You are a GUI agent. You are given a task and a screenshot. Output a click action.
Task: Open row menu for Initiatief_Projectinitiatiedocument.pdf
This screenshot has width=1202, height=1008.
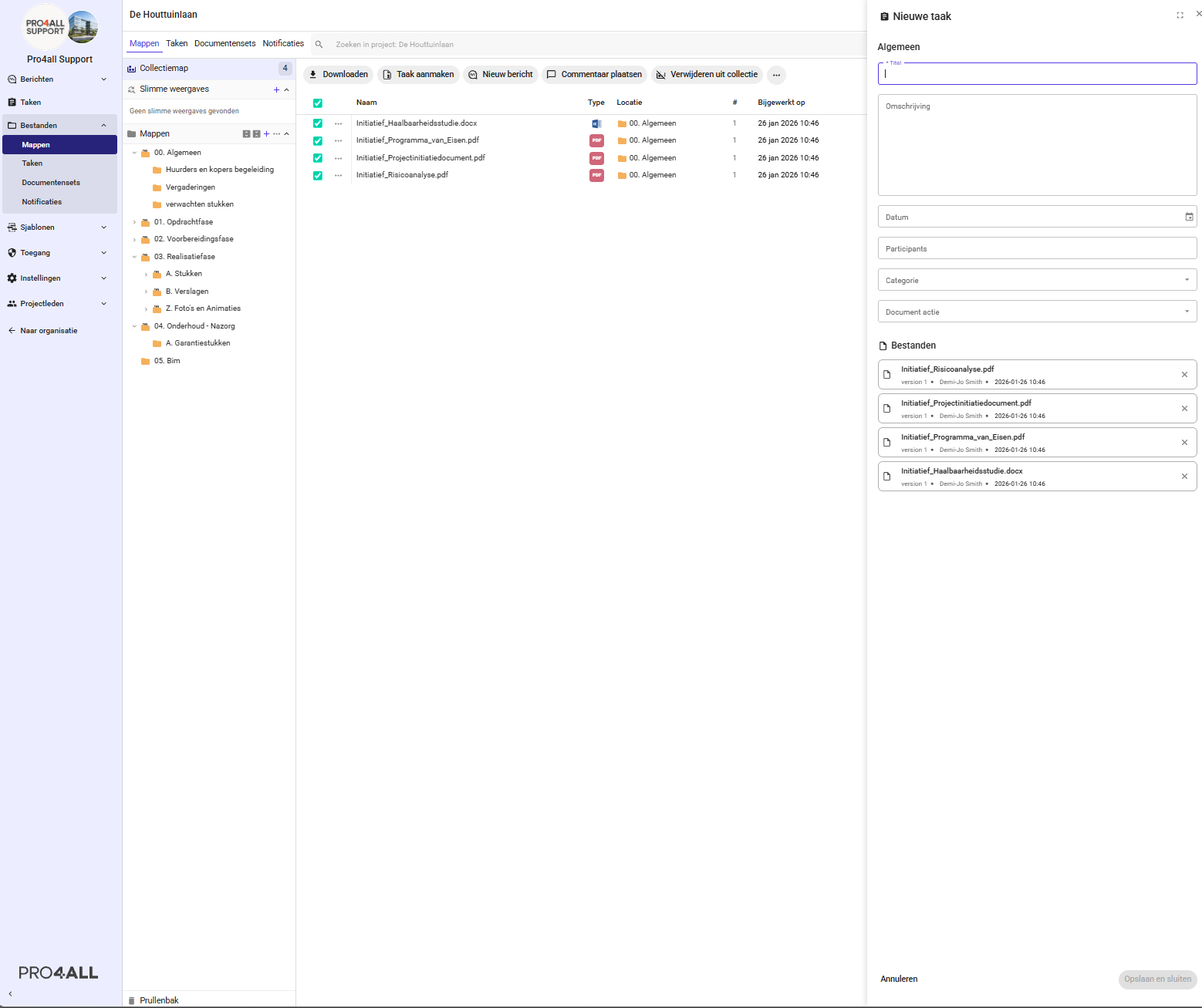click(x=338, y=158)
